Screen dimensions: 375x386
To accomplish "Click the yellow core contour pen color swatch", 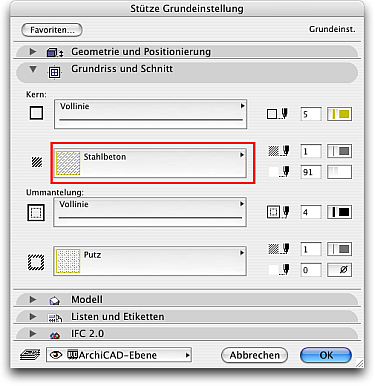I will [339, 114].
